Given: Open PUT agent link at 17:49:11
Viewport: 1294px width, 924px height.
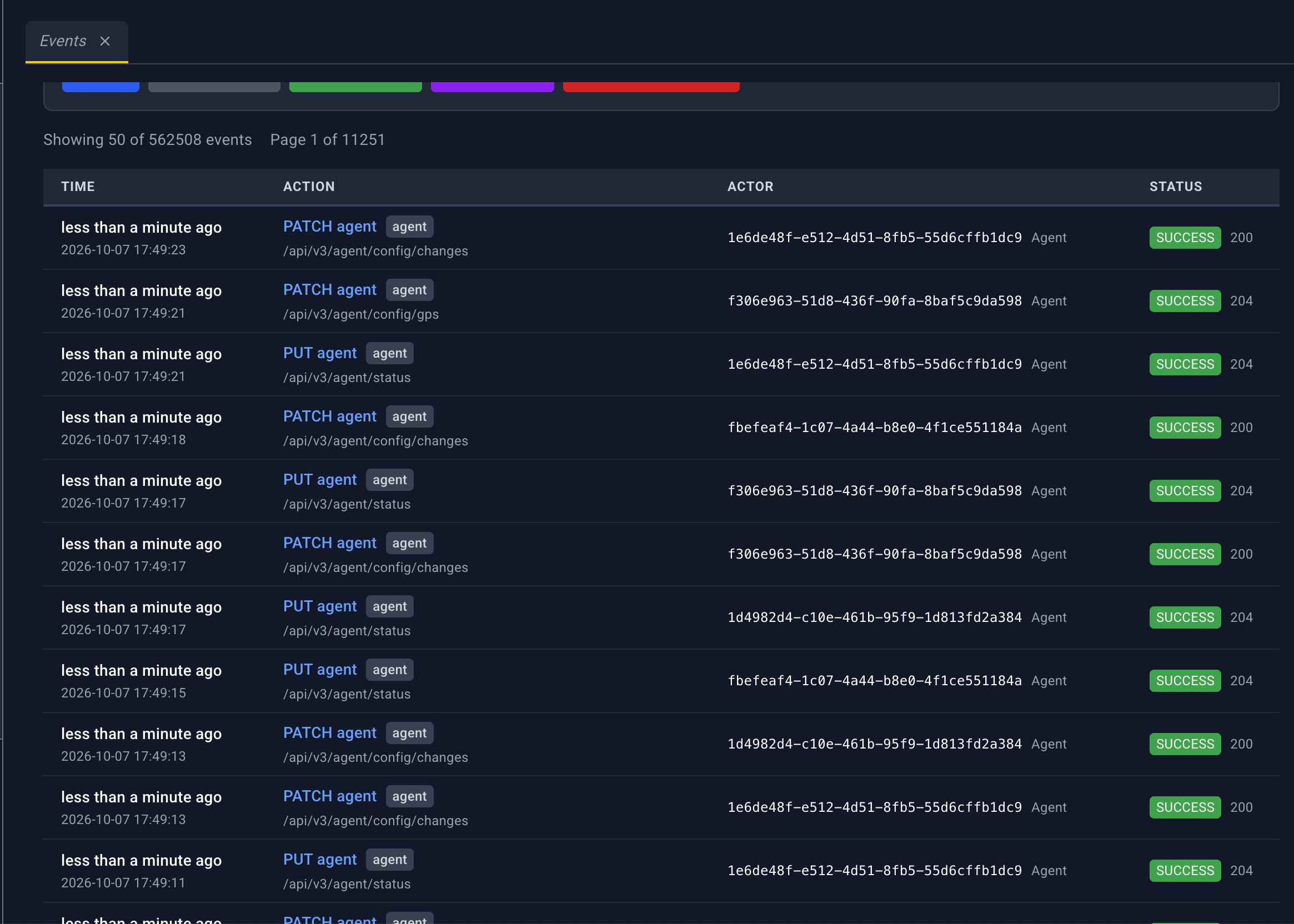Looking at the screenshot, I should (x=320, y=859).
